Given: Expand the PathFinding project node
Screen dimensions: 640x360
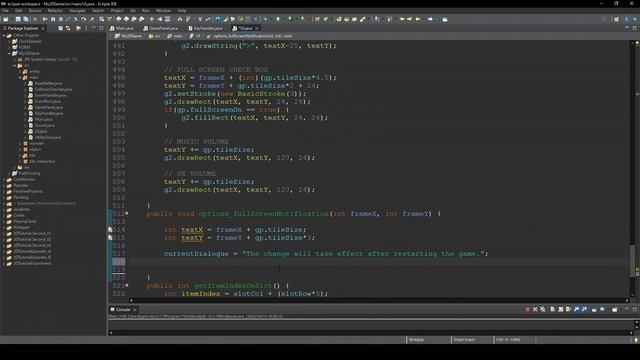Looking at the screenshot, I should 10,173.
